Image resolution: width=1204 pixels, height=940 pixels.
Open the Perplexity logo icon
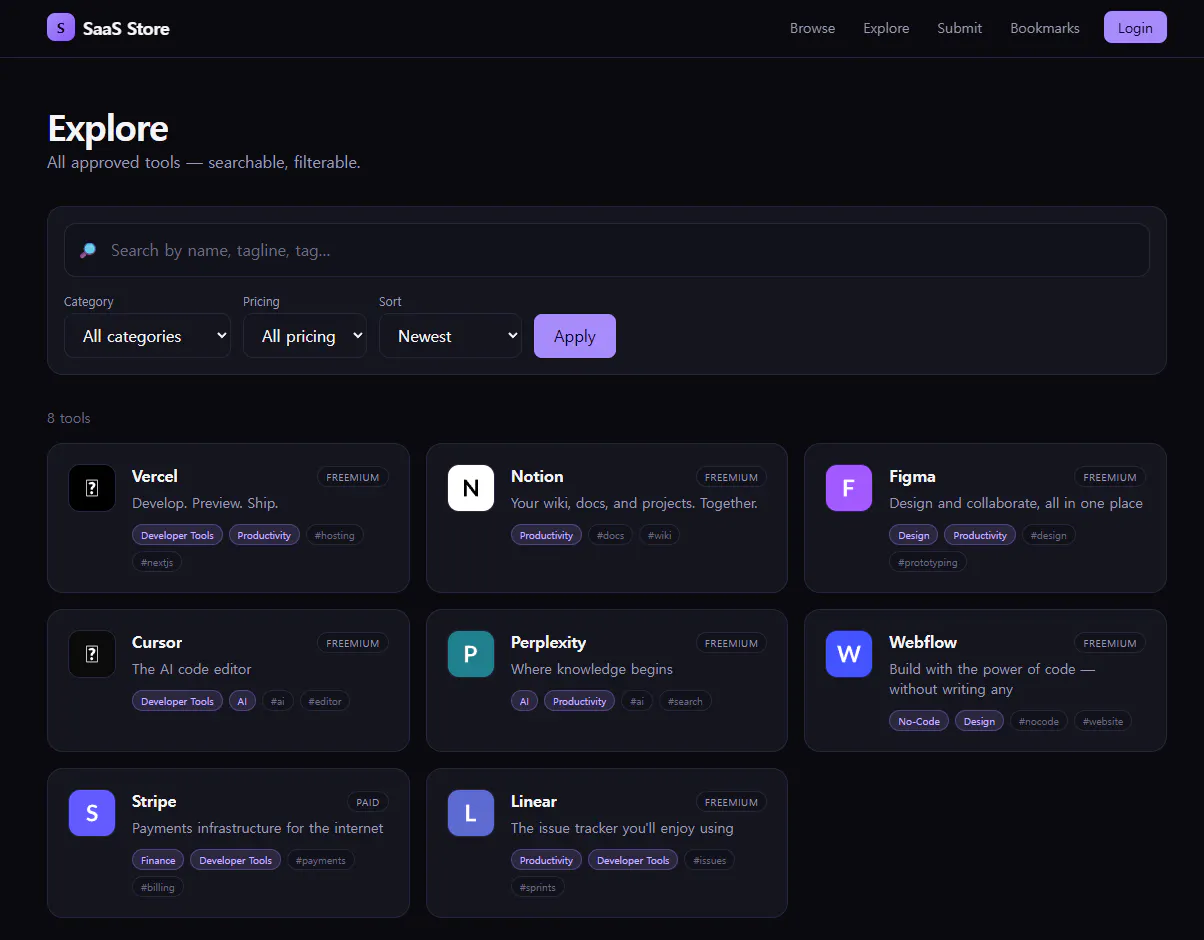[471, 654]
